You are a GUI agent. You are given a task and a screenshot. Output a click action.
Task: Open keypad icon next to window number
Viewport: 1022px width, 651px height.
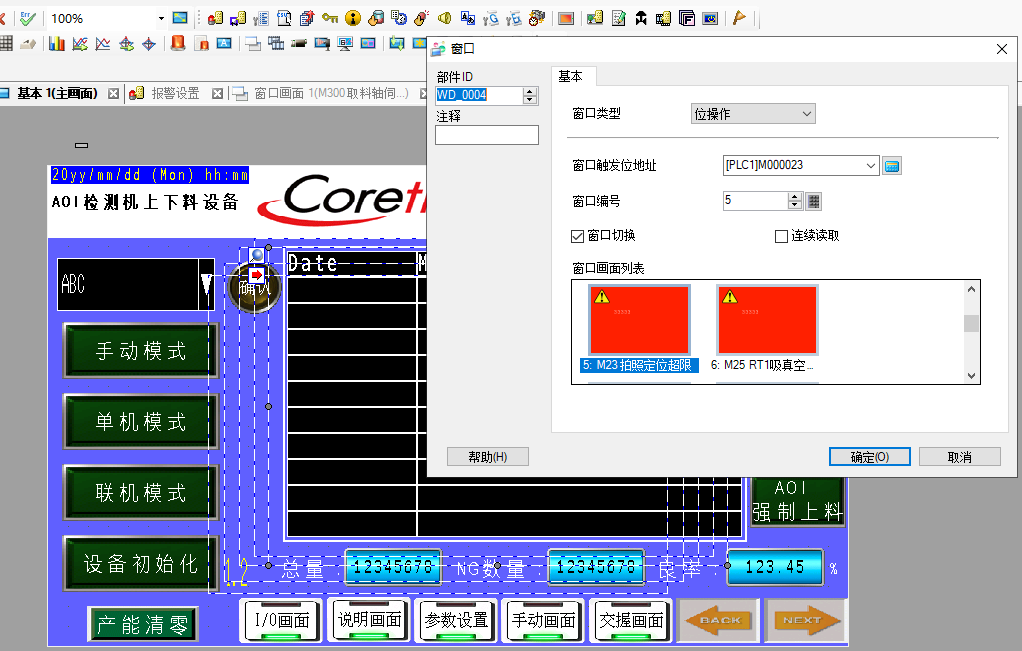[814, 201]
